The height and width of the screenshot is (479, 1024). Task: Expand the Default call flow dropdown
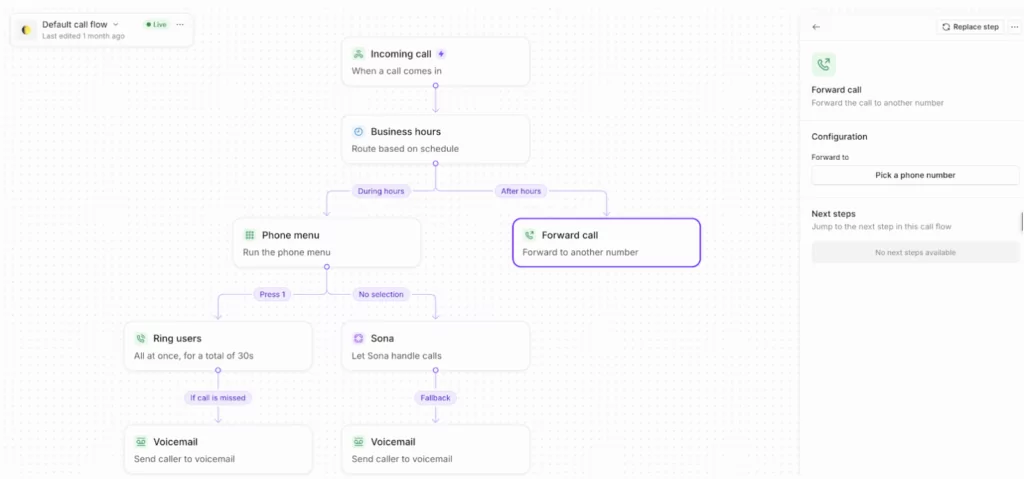[116, 24]
